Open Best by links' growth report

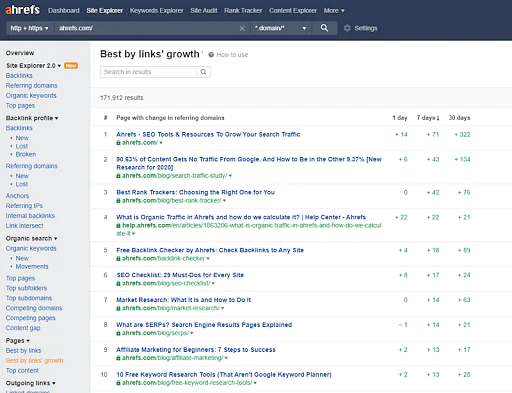pyautogui.click(x=34, y=361)
